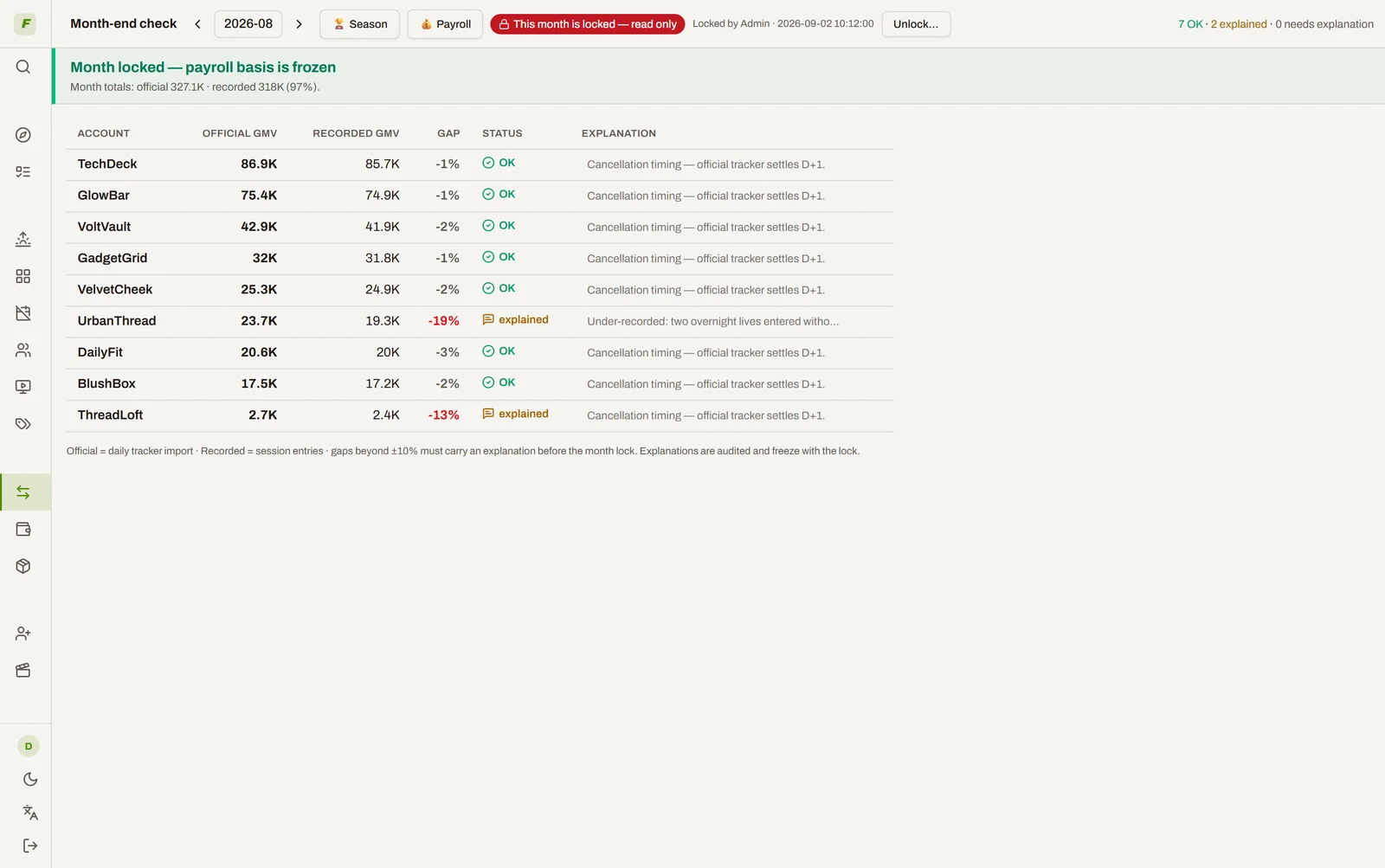
Task: Open the clapperboard icon in sidebar
Action: click(x=23, y=671)
